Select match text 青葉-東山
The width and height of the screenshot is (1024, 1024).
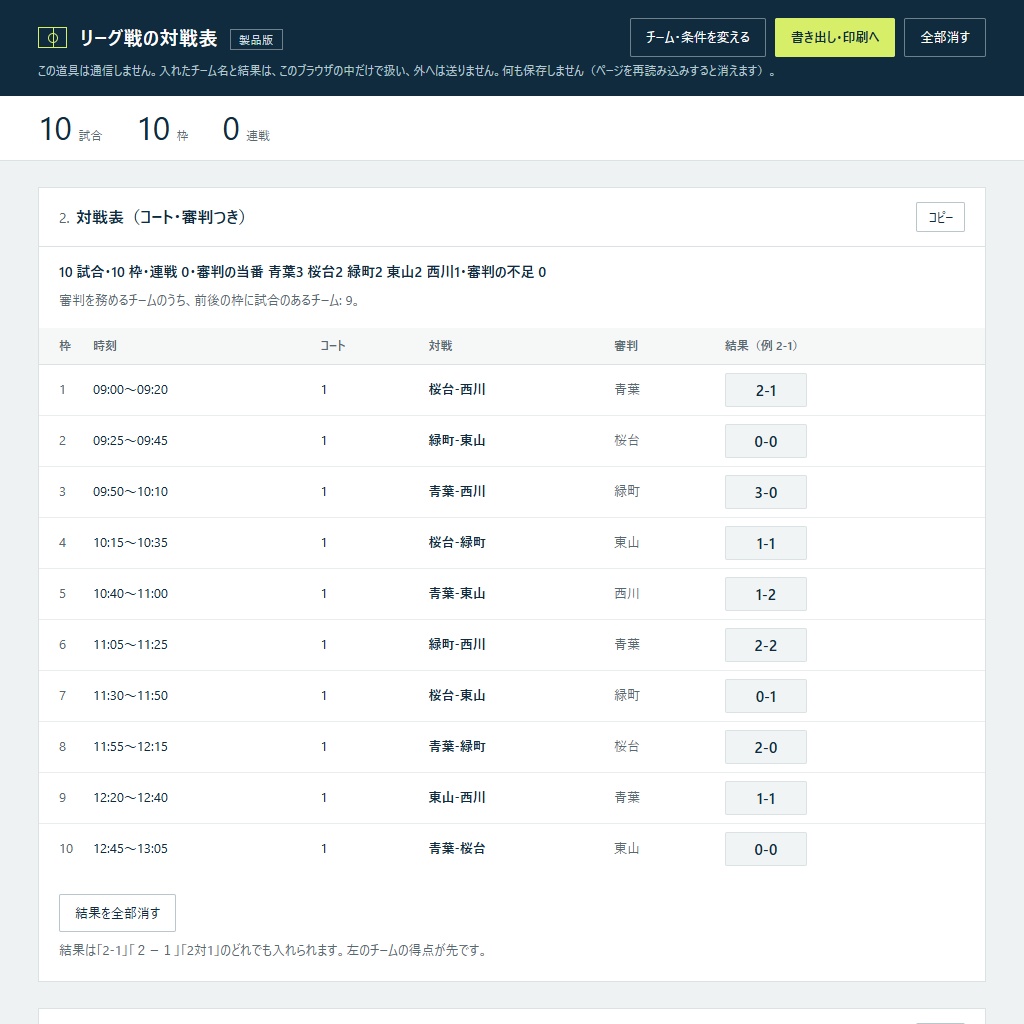click(456, 593)
